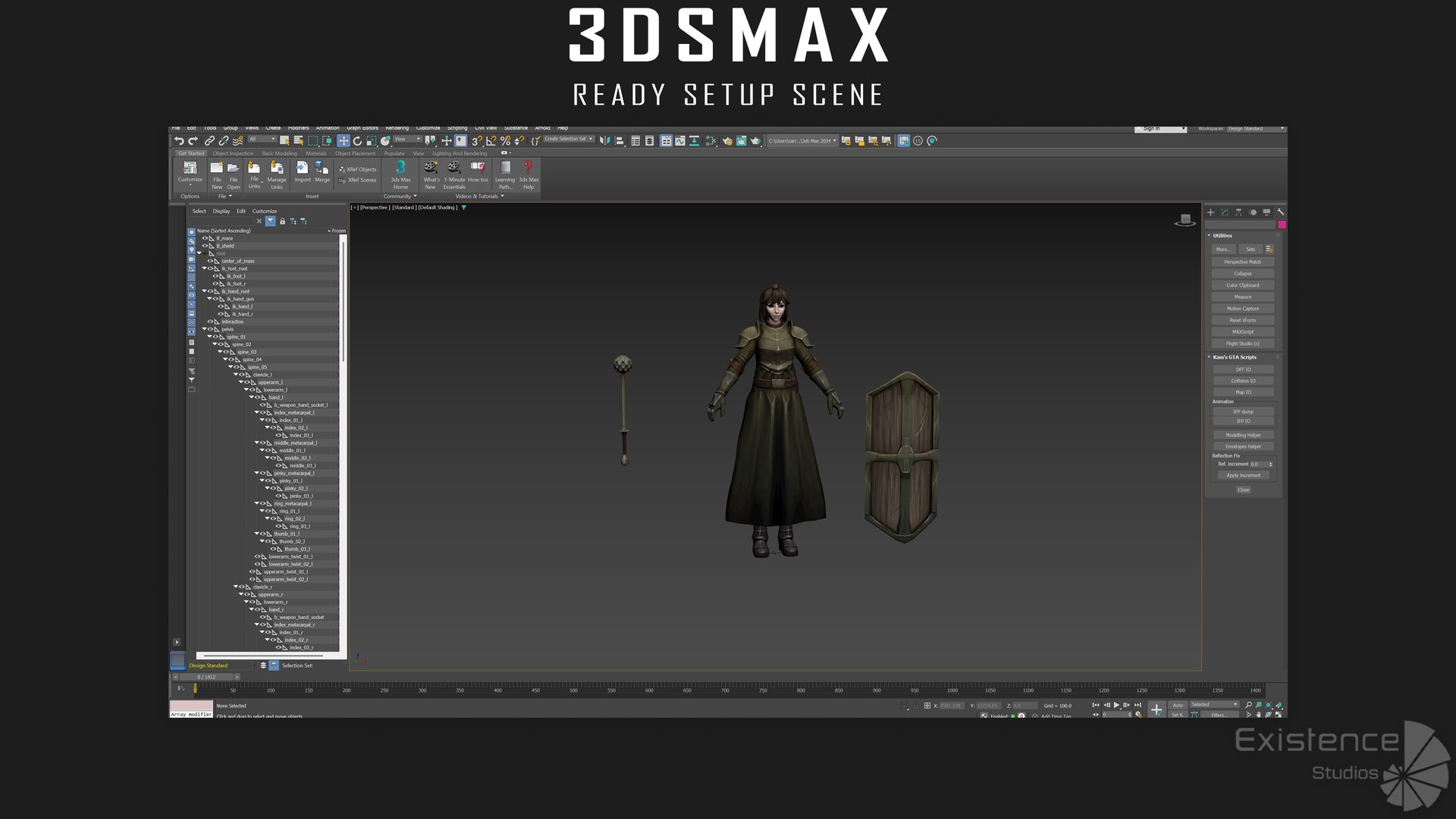The width and height of the screenshot is (1456, 819).
Task: Click the Redo arrow in main toolbar
Action: (193, 141)
